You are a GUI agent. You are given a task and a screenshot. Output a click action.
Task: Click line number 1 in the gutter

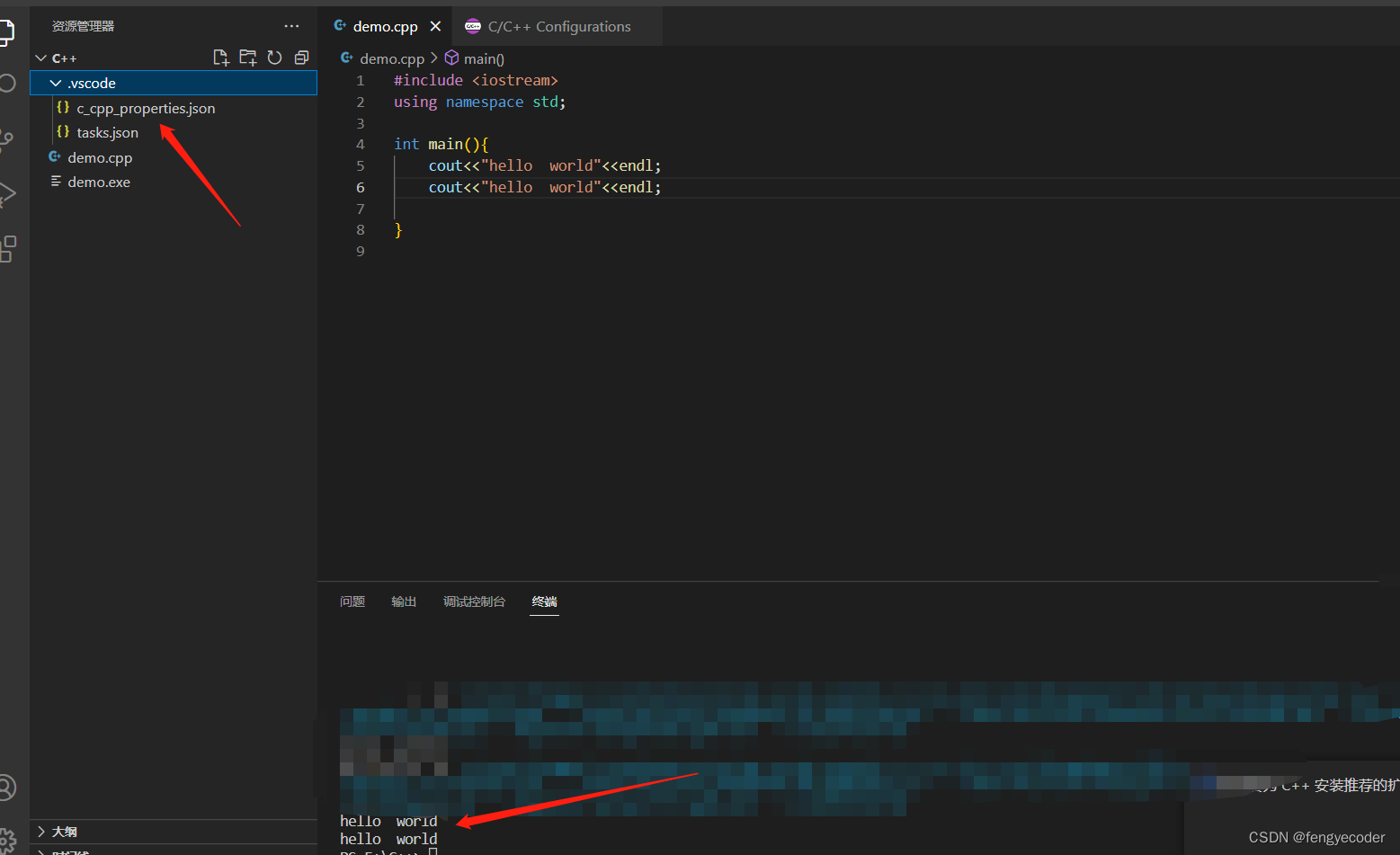point(361,80)
